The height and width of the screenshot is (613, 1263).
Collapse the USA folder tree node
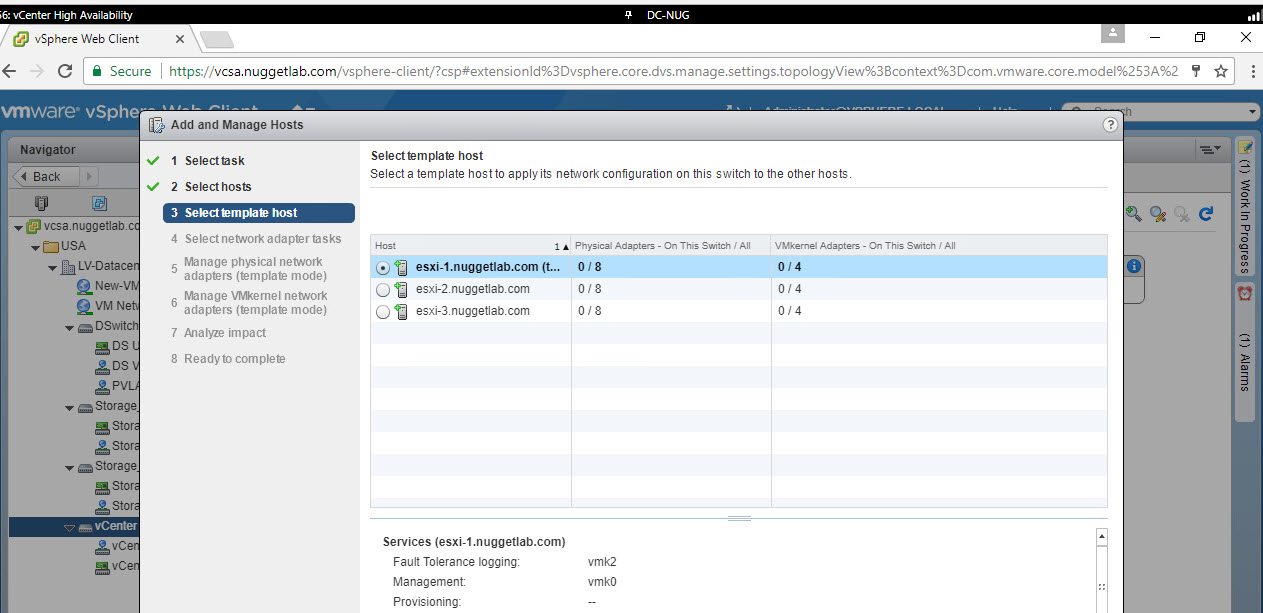click(37, 247)
